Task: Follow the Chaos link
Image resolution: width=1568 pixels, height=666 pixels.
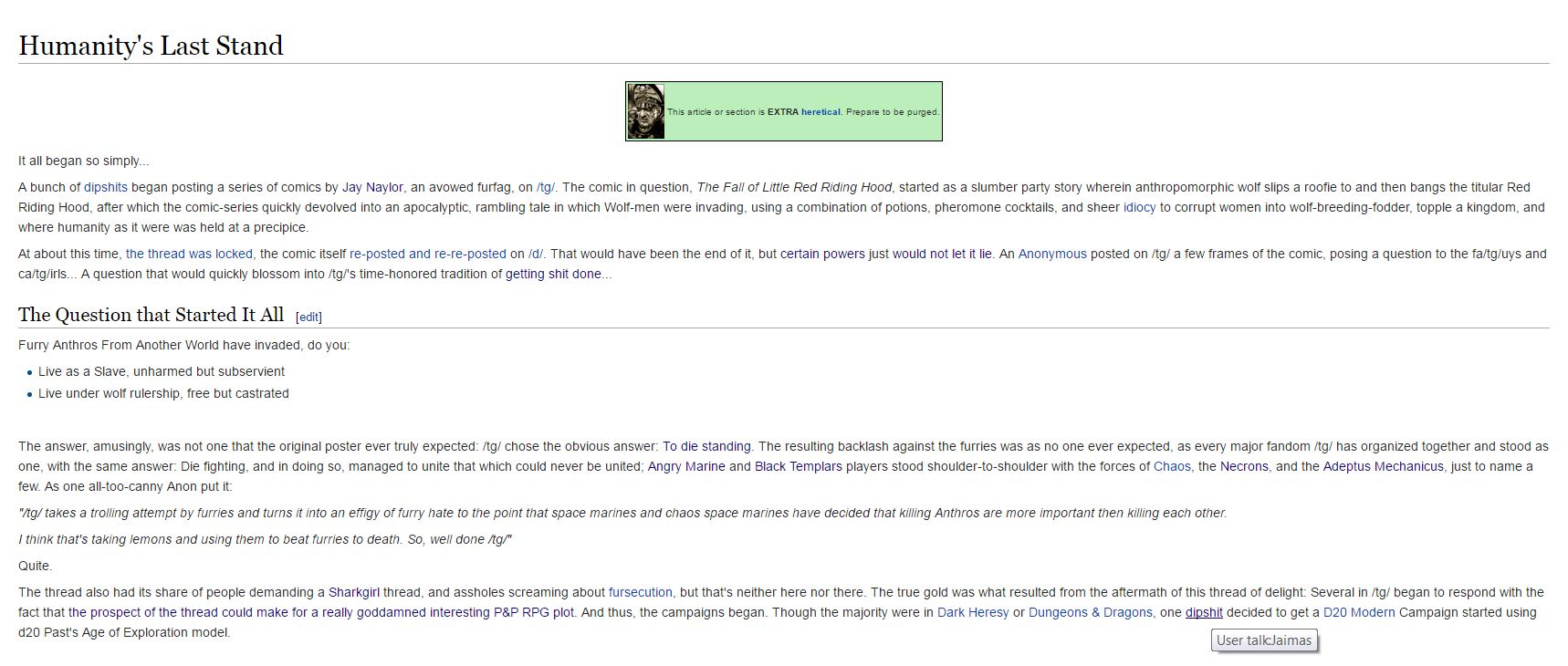Action: click(1172, 466)
